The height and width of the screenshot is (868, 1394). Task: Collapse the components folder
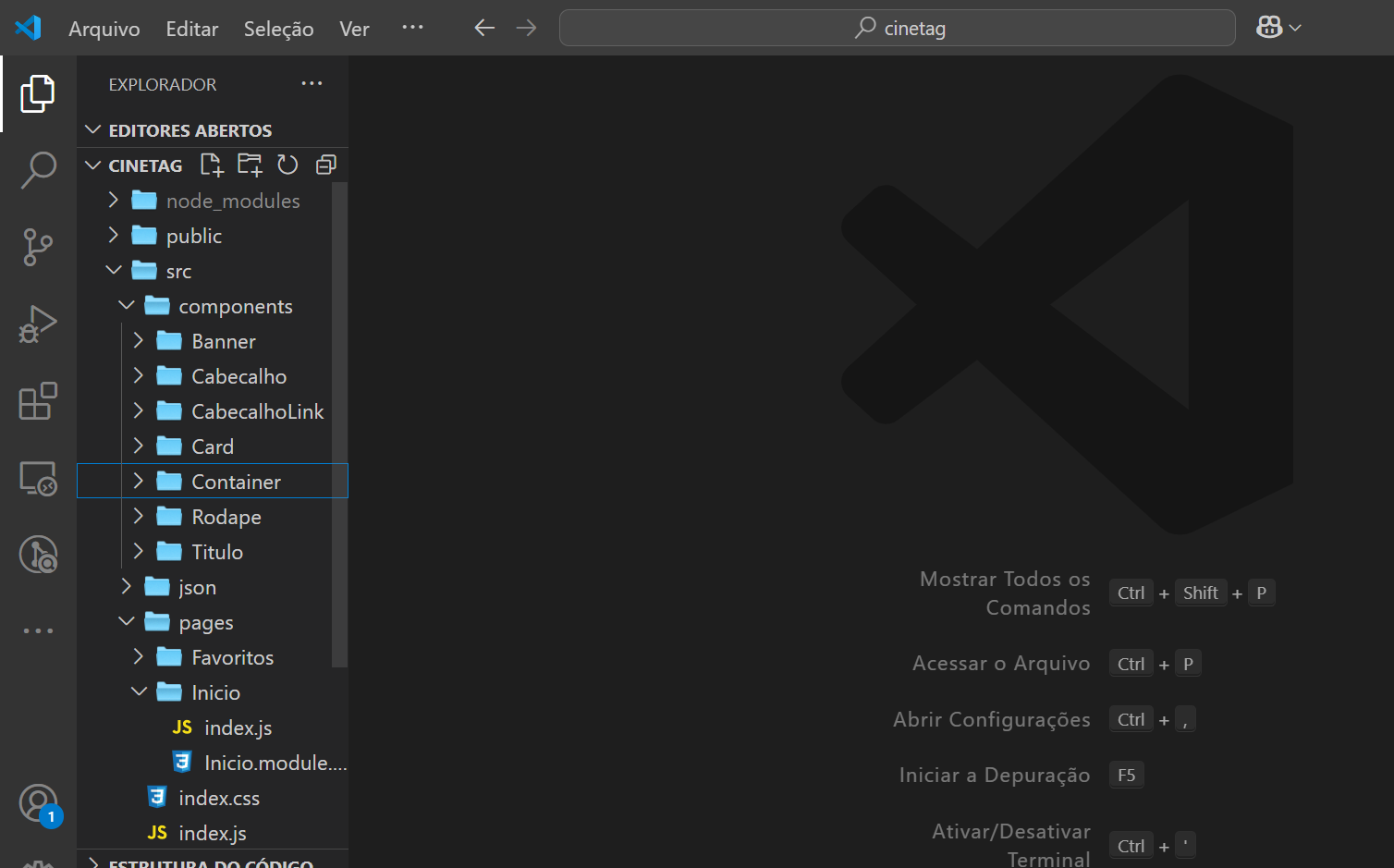coord(204,306)
